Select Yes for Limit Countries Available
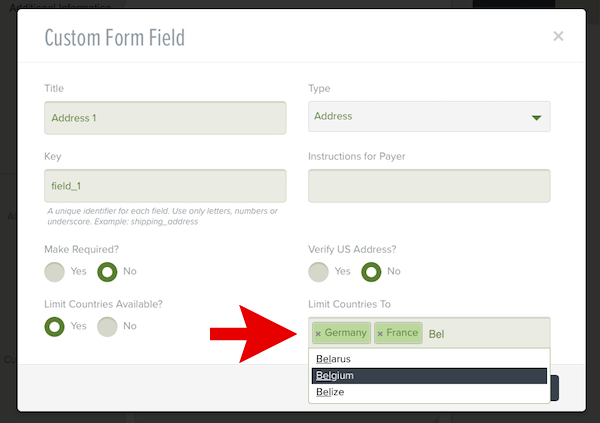Image resolution: width=600 pixels, height=423 pixels. click(x=55, y=326)
